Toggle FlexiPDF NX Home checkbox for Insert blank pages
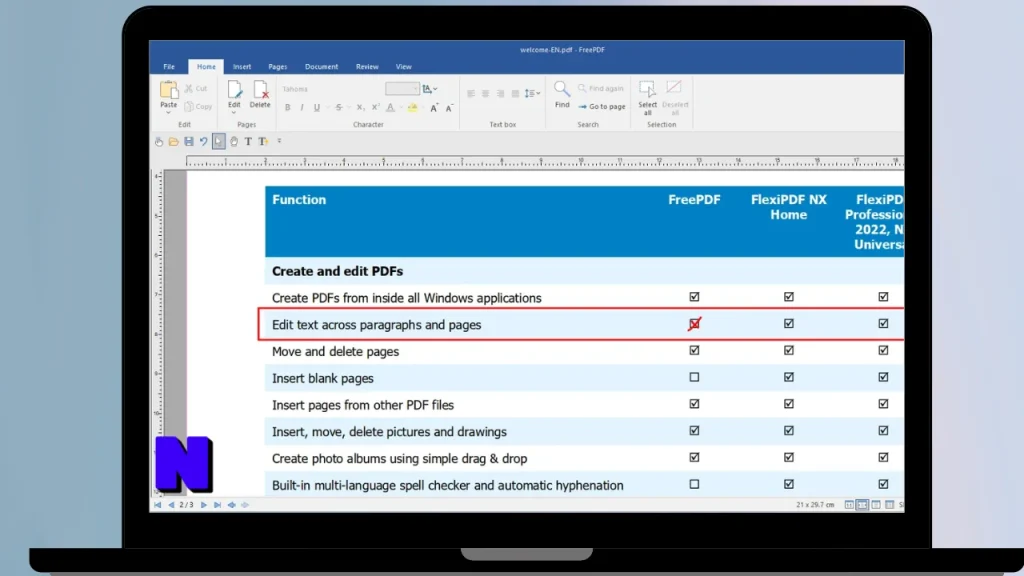Viewport: 1024px width, 576px height. pyautogui.click(x=789, y=377)
